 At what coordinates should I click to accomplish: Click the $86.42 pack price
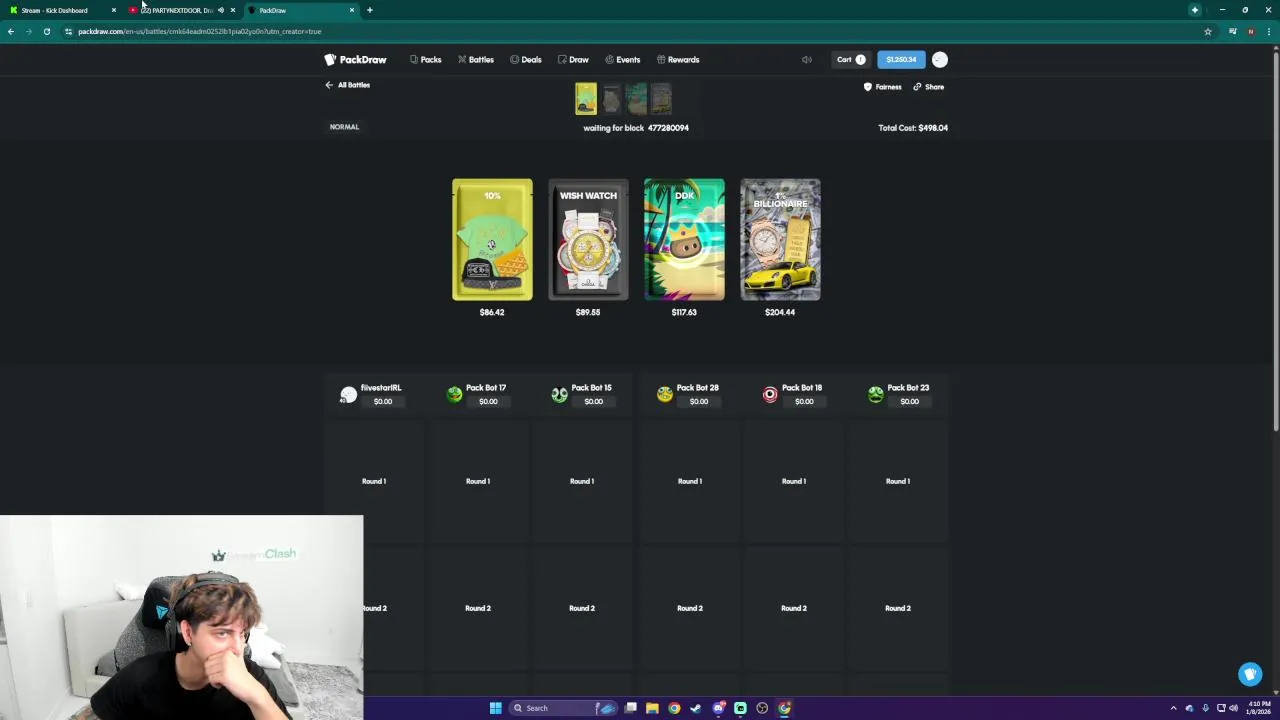click(x=492, y=312)
